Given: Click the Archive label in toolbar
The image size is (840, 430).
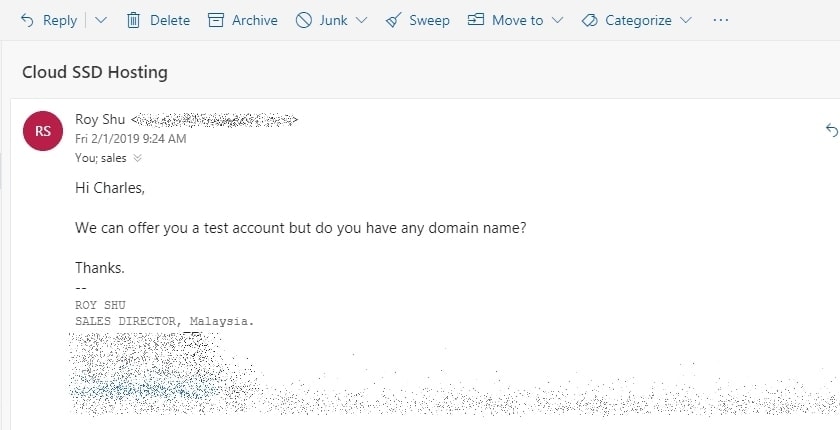Looking at the screenshot, I should (254, 20).
